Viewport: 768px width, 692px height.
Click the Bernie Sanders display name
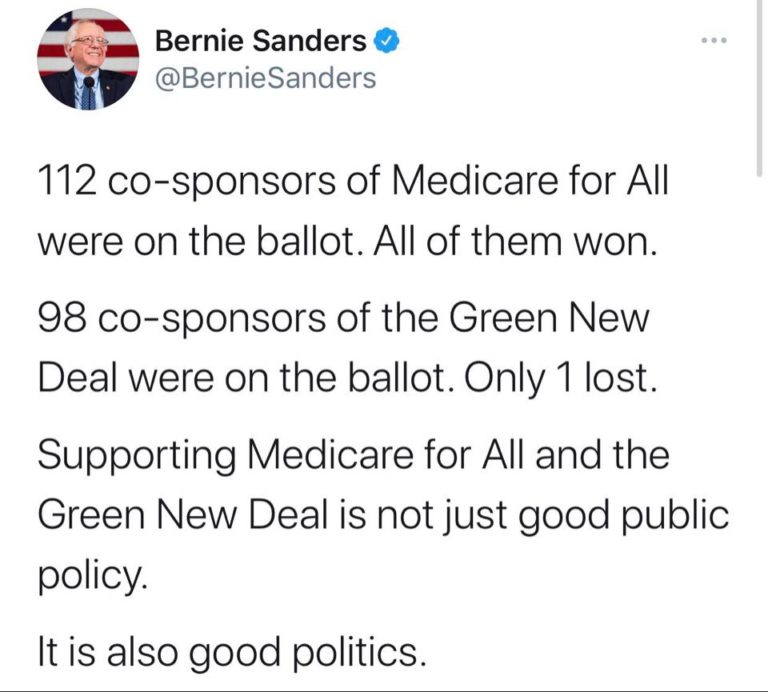click(261, 41)
